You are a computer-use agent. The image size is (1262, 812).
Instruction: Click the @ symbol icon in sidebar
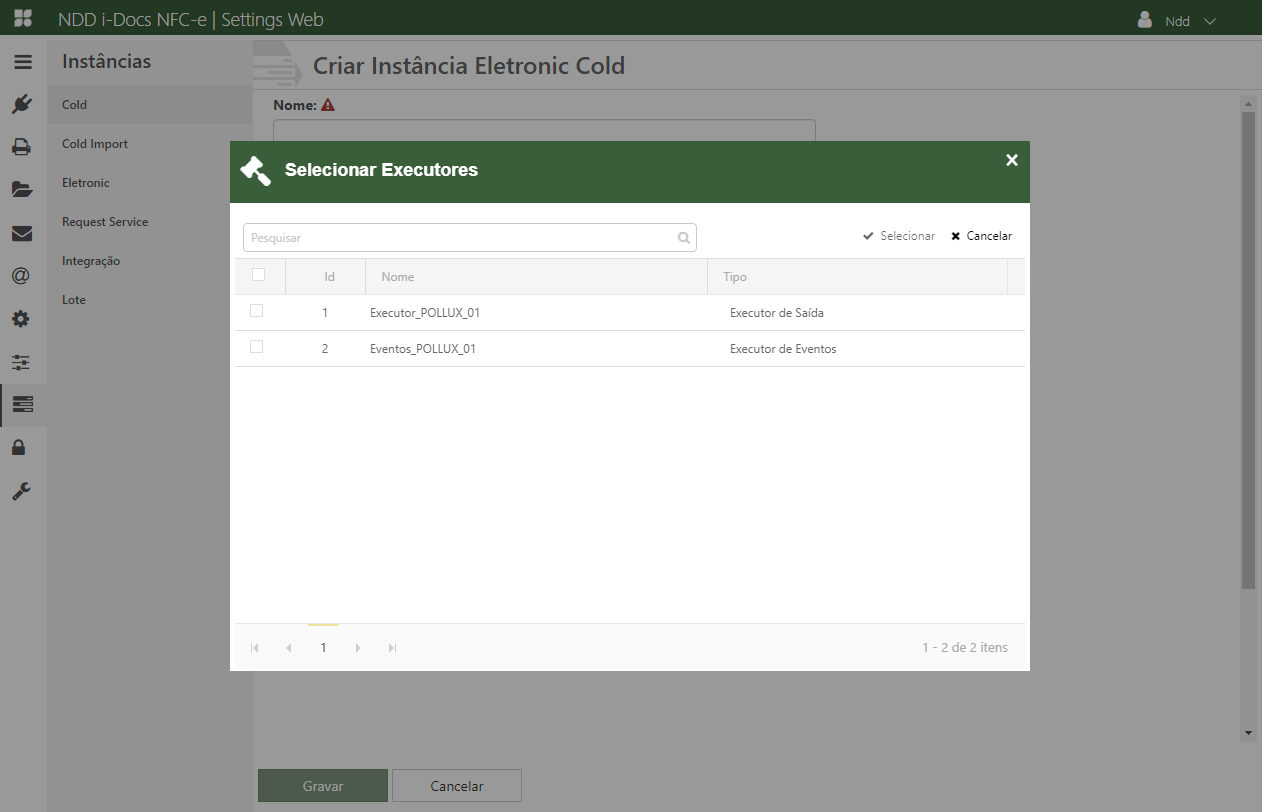(x=22, y=276)
